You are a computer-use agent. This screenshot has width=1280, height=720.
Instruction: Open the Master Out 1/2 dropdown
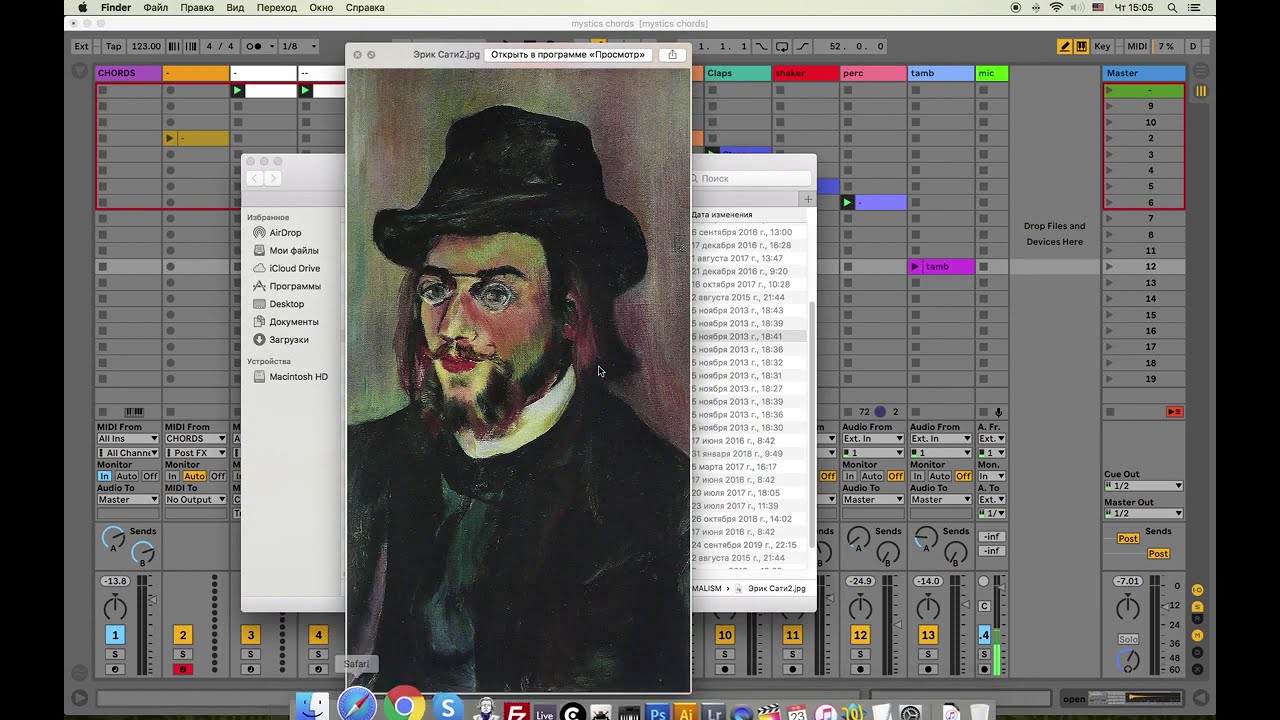1143,513
